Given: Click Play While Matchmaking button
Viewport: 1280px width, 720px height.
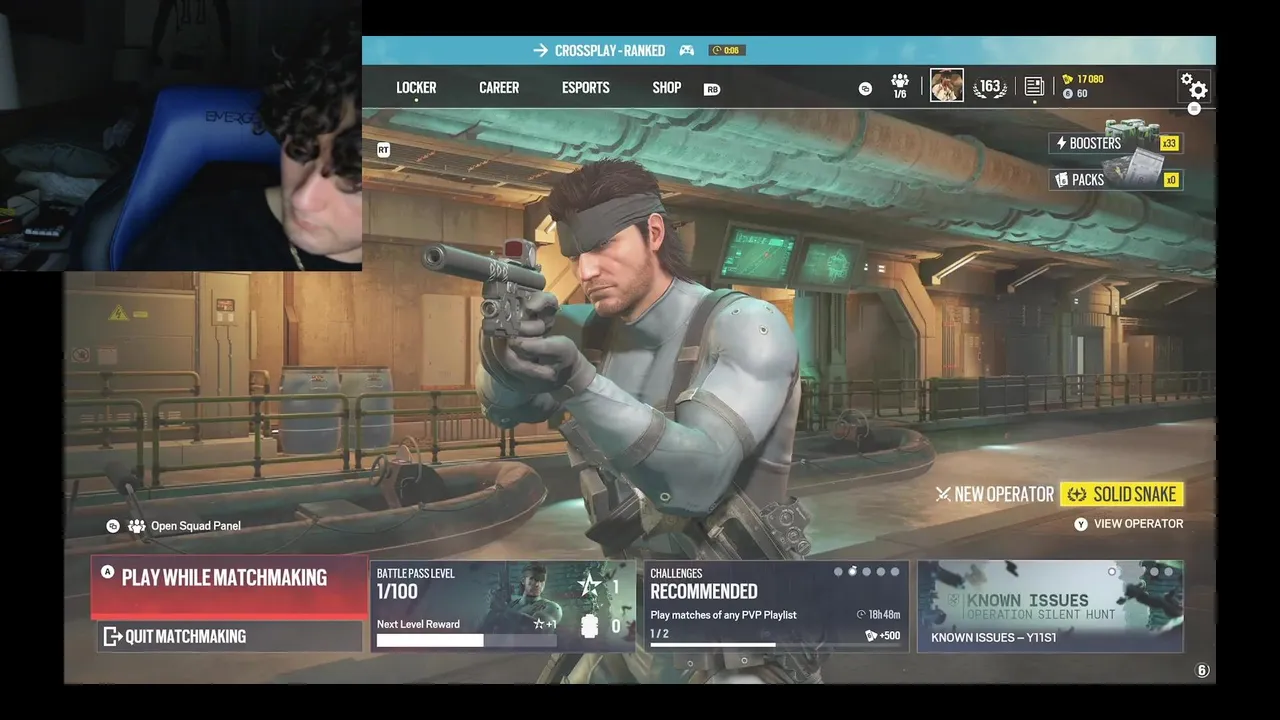Looking at the screenshot, I should (229, 586).
